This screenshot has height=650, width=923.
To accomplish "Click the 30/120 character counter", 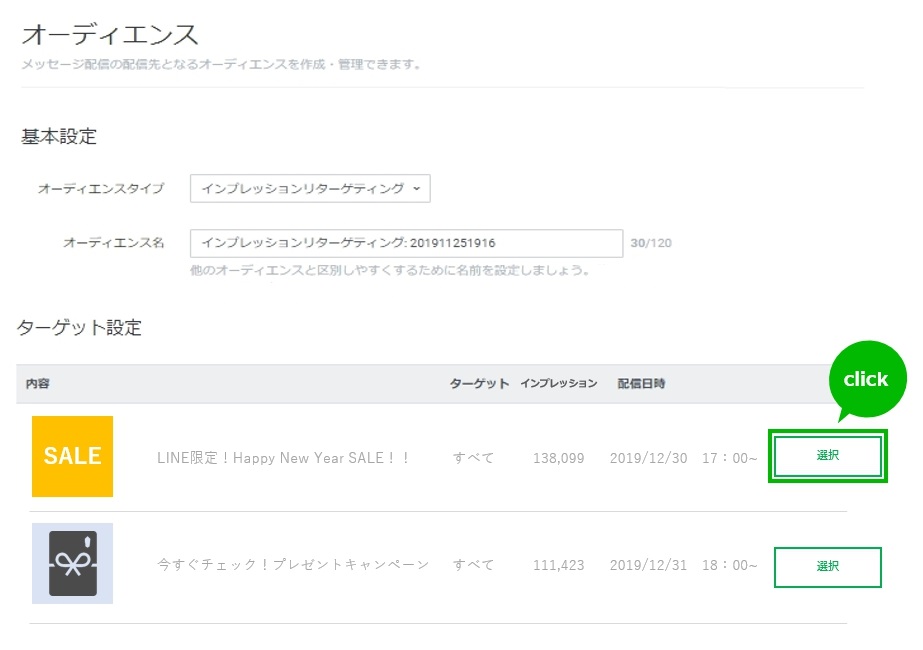I will point(650,243).
